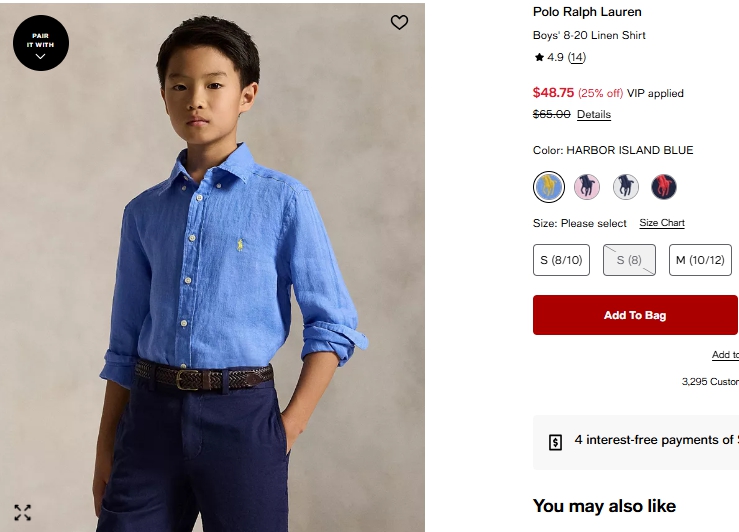Image resolution: width=739 pixels, height=532 pixels.
Task: Open the Size Chart link
Action: pyautogui.click(x=662, y=223)
